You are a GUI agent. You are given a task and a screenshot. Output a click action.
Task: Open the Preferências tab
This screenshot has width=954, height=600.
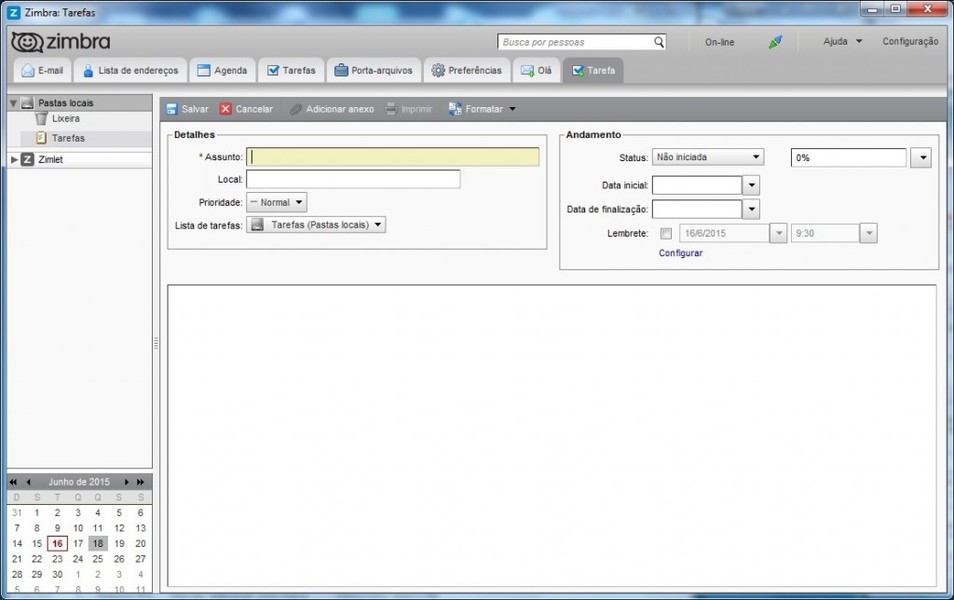tap(467, 71)
